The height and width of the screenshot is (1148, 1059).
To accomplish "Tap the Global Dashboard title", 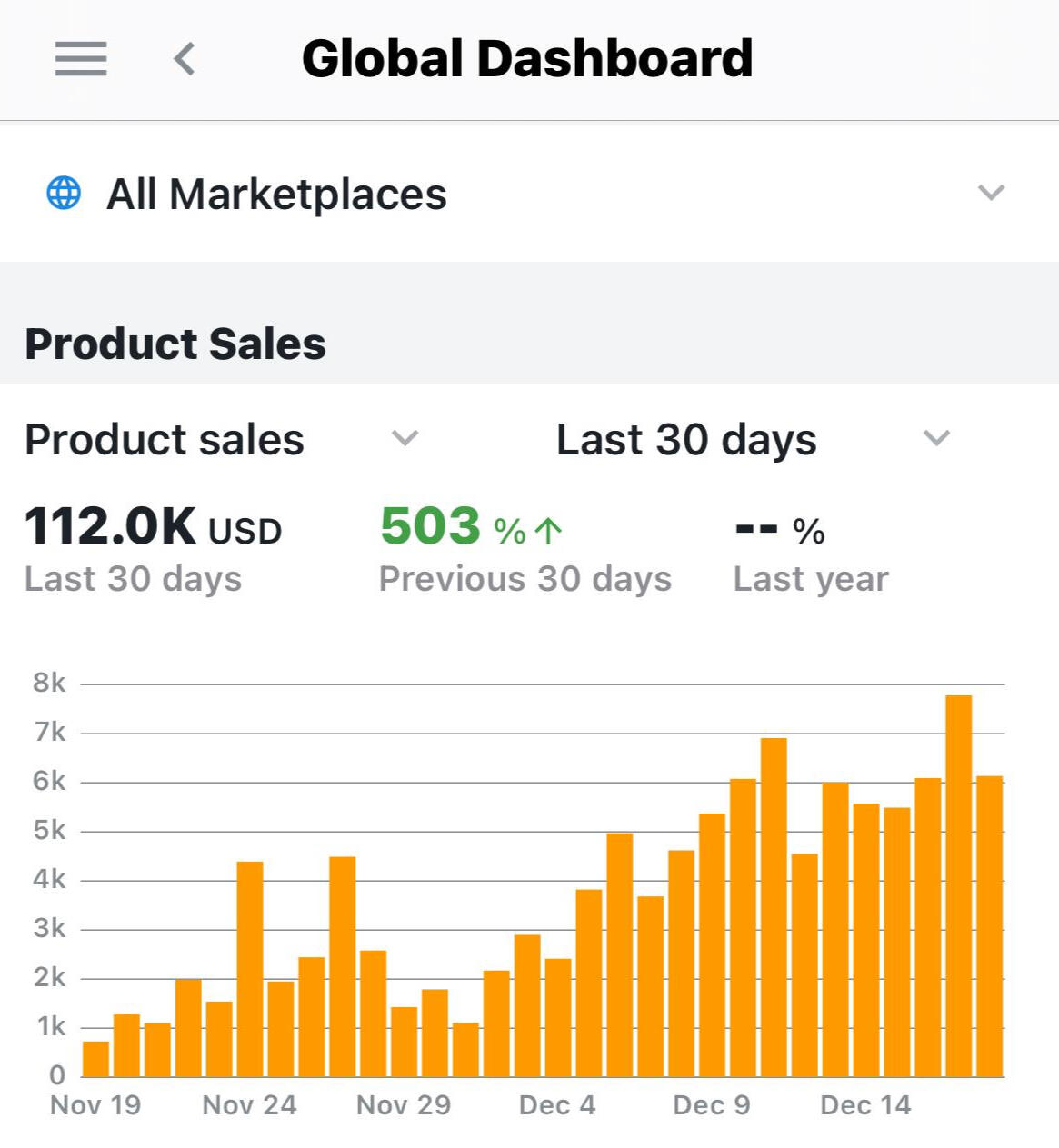I will (x=527, y=59).
